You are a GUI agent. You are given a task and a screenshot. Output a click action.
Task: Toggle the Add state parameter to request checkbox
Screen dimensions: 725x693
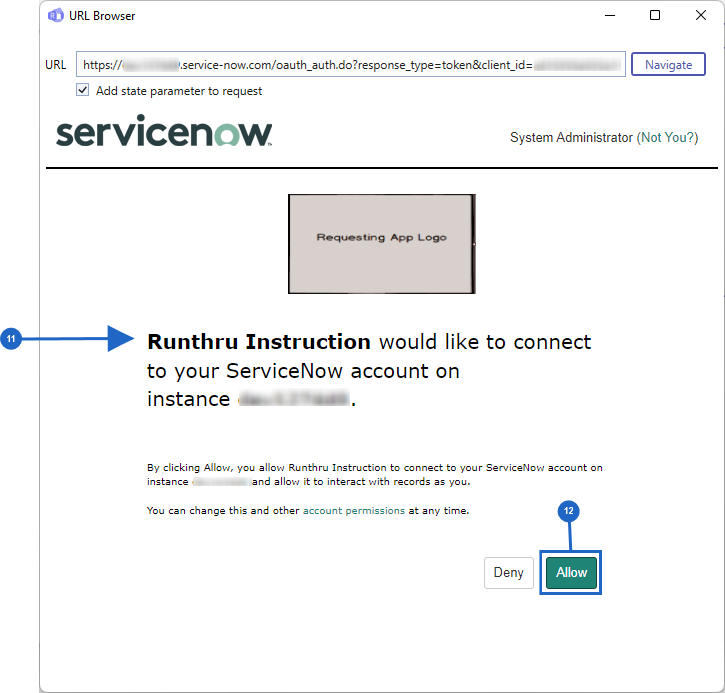pos(83,91)
